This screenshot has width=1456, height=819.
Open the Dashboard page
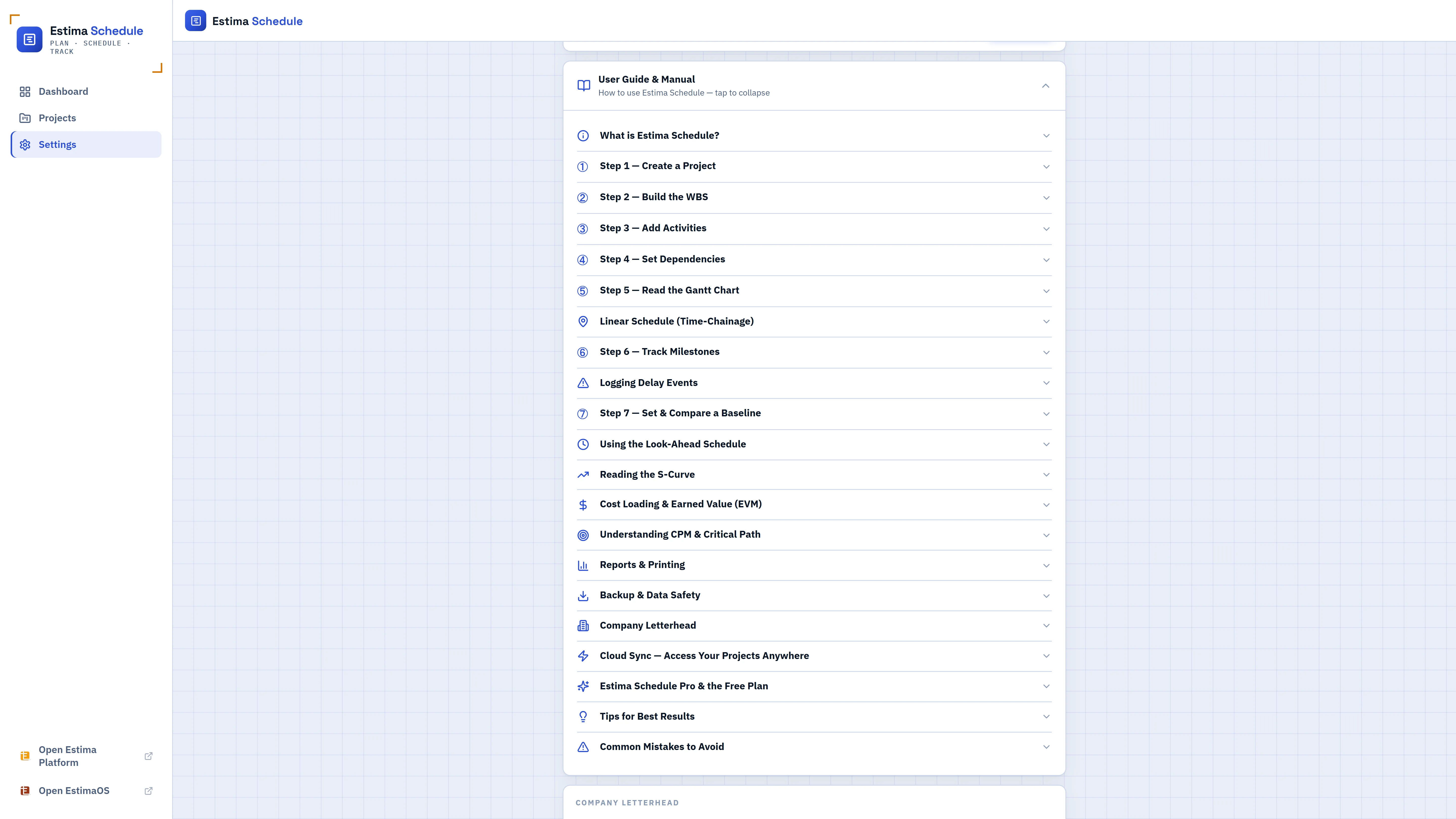tap(86, 92)
